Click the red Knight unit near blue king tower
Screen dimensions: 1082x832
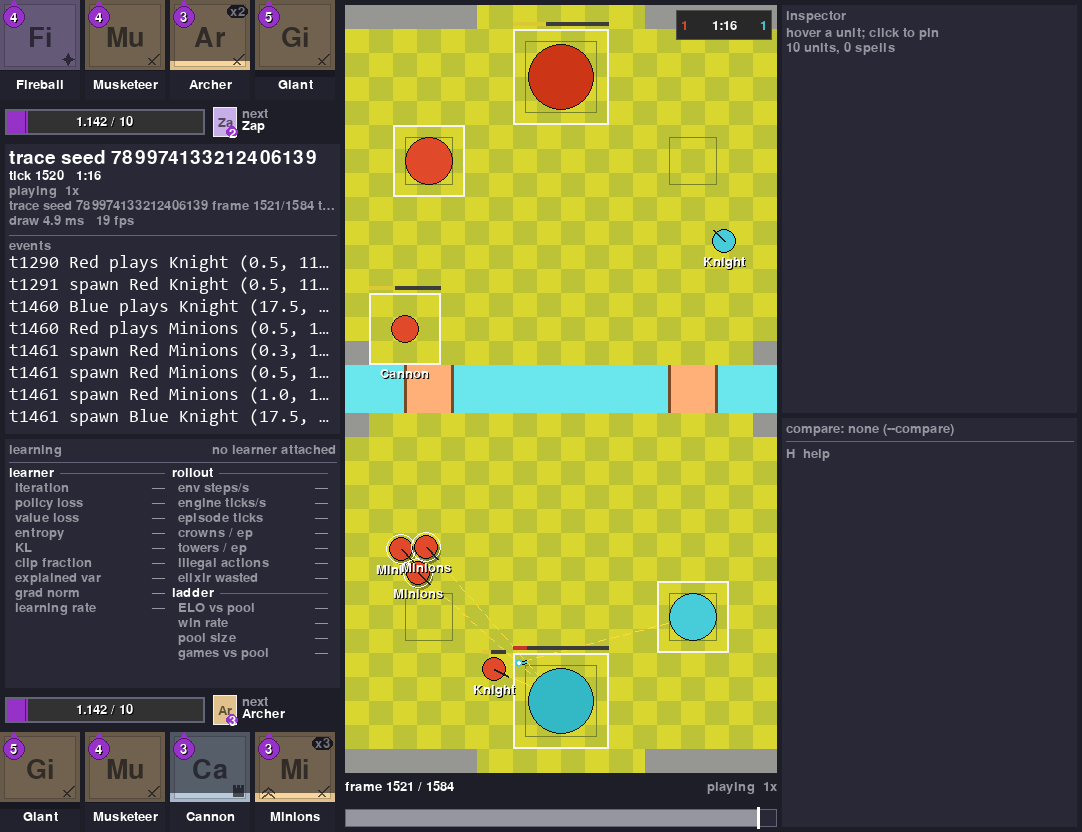click(494, 668)
